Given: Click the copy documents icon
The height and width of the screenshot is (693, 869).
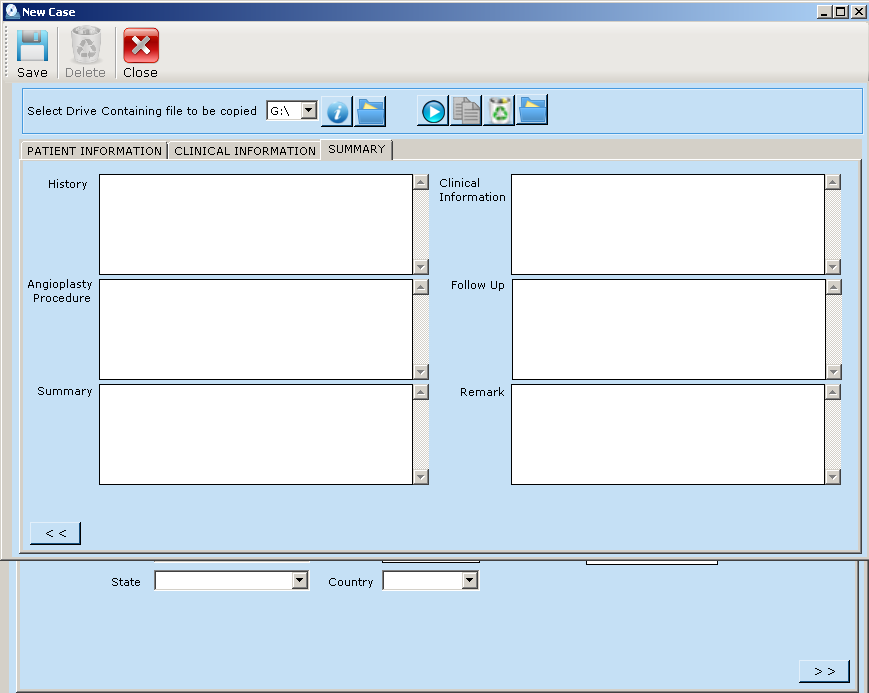Looking at the screenshot, I should [466, 111].
